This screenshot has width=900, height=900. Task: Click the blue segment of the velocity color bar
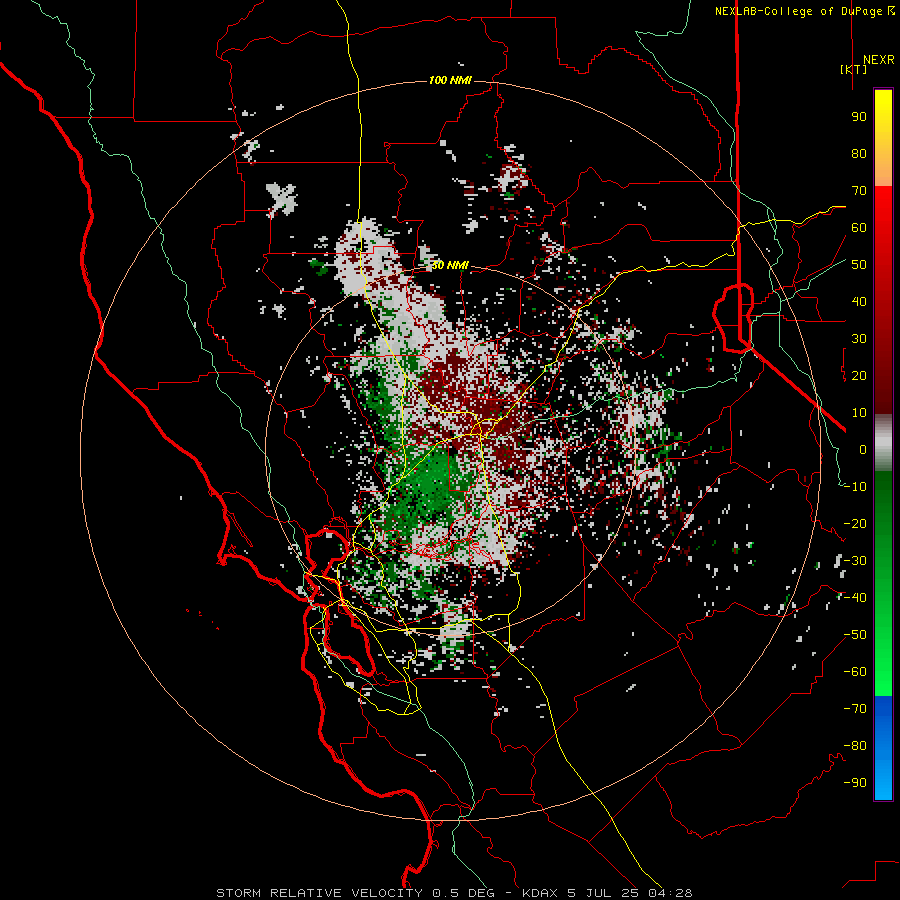(x=883, y=747)
